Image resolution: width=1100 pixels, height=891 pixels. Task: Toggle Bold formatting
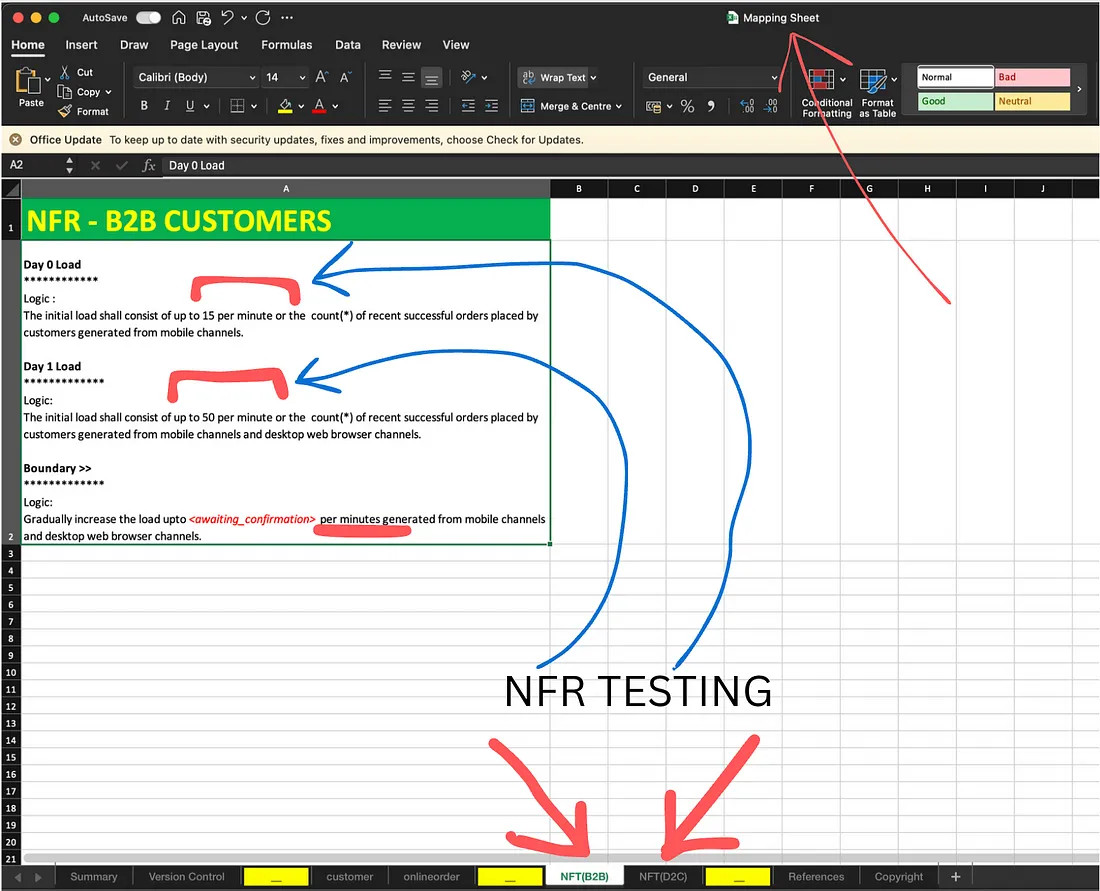pos(144,105)
